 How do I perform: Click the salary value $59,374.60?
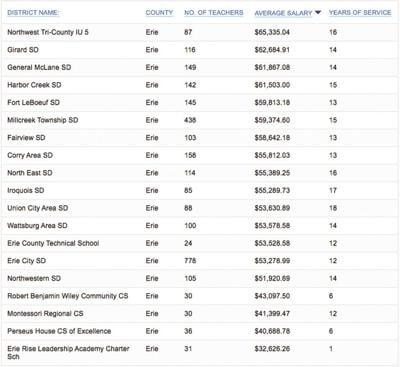pyautogui.click(x=272, y=120)
